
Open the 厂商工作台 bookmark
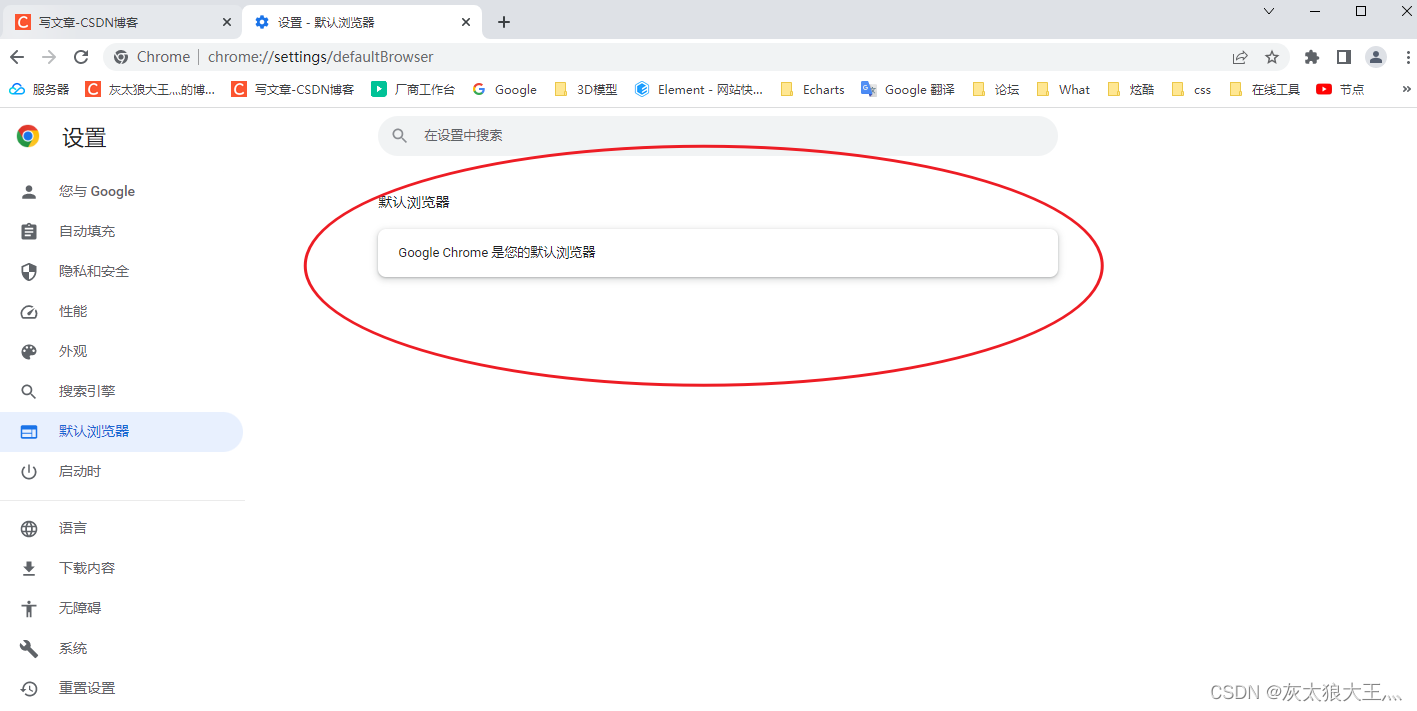pos(413,89)
